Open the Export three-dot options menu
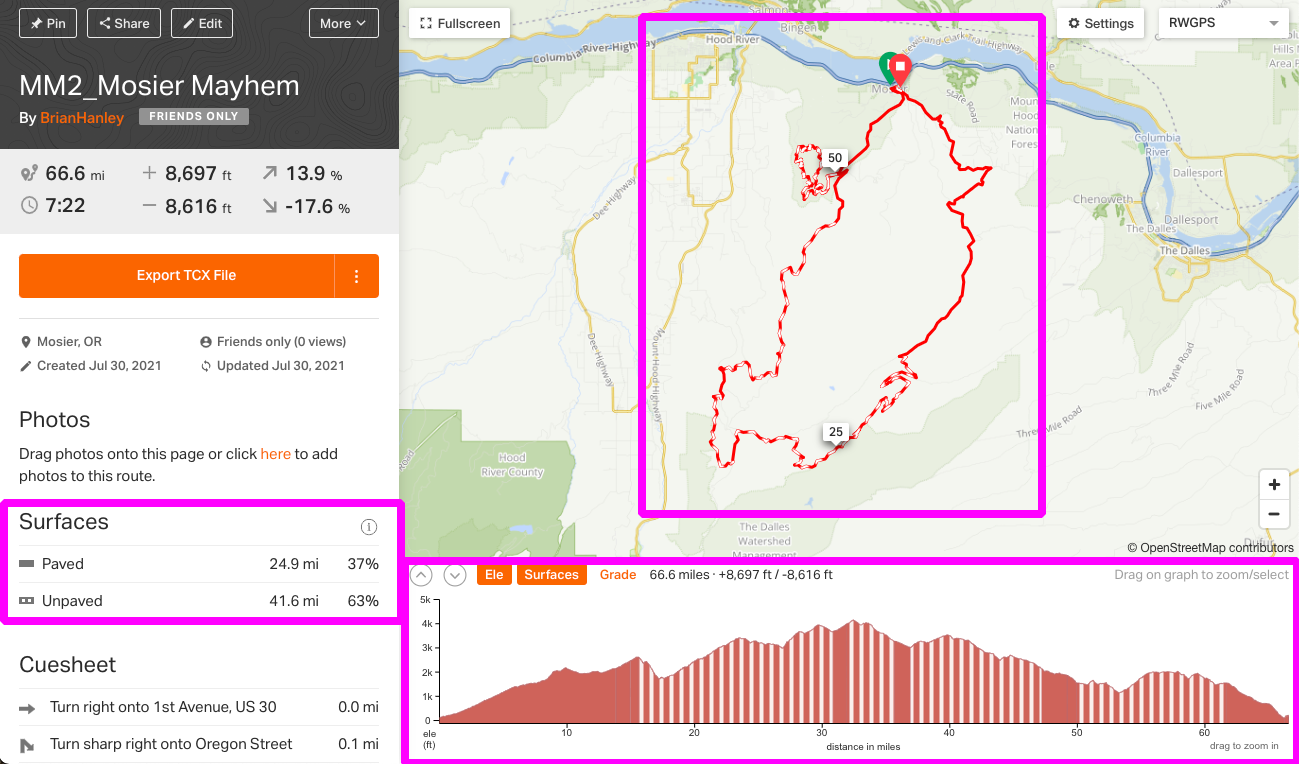The width and height of the screenshot is (1299, 764). (x=357, y=276)
